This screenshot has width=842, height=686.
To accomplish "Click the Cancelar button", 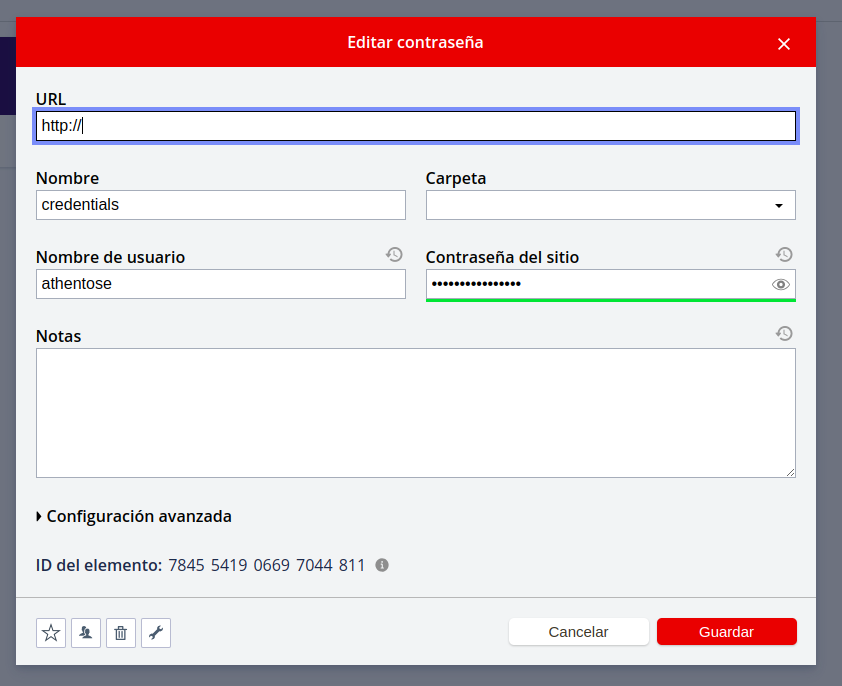I will (x=578, y=632).
